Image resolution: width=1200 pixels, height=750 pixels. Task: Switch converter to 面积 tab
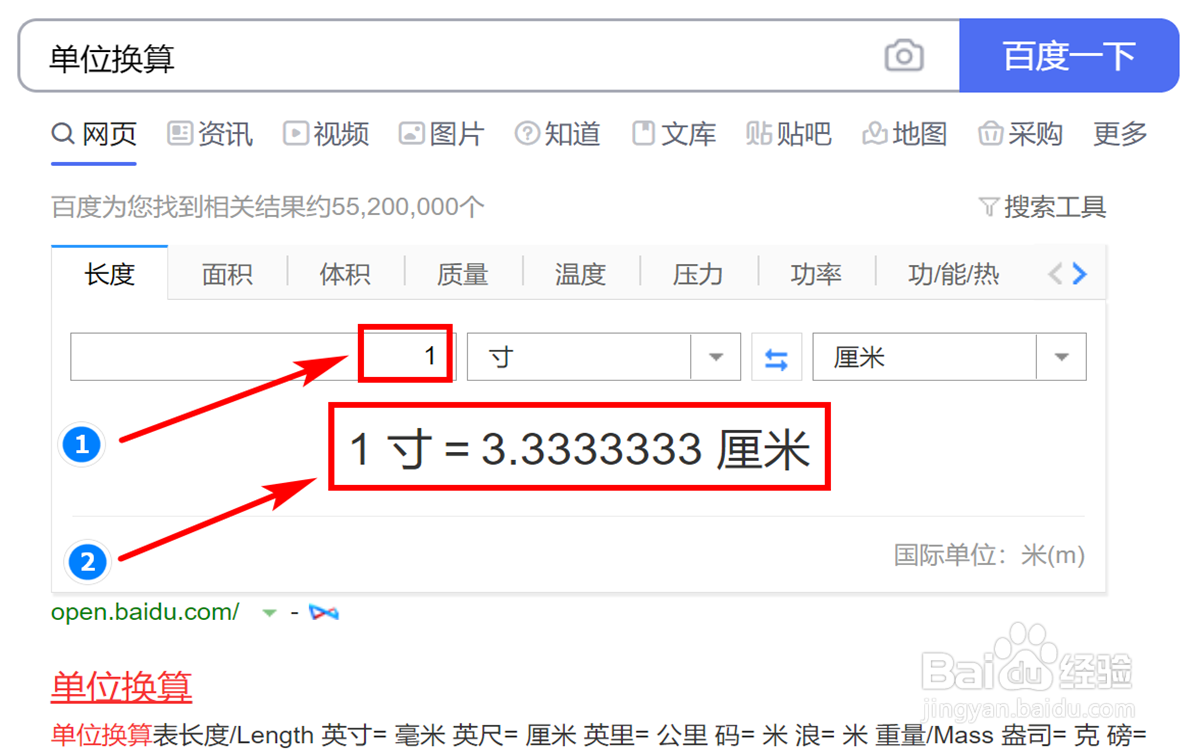tap(227, 273)
